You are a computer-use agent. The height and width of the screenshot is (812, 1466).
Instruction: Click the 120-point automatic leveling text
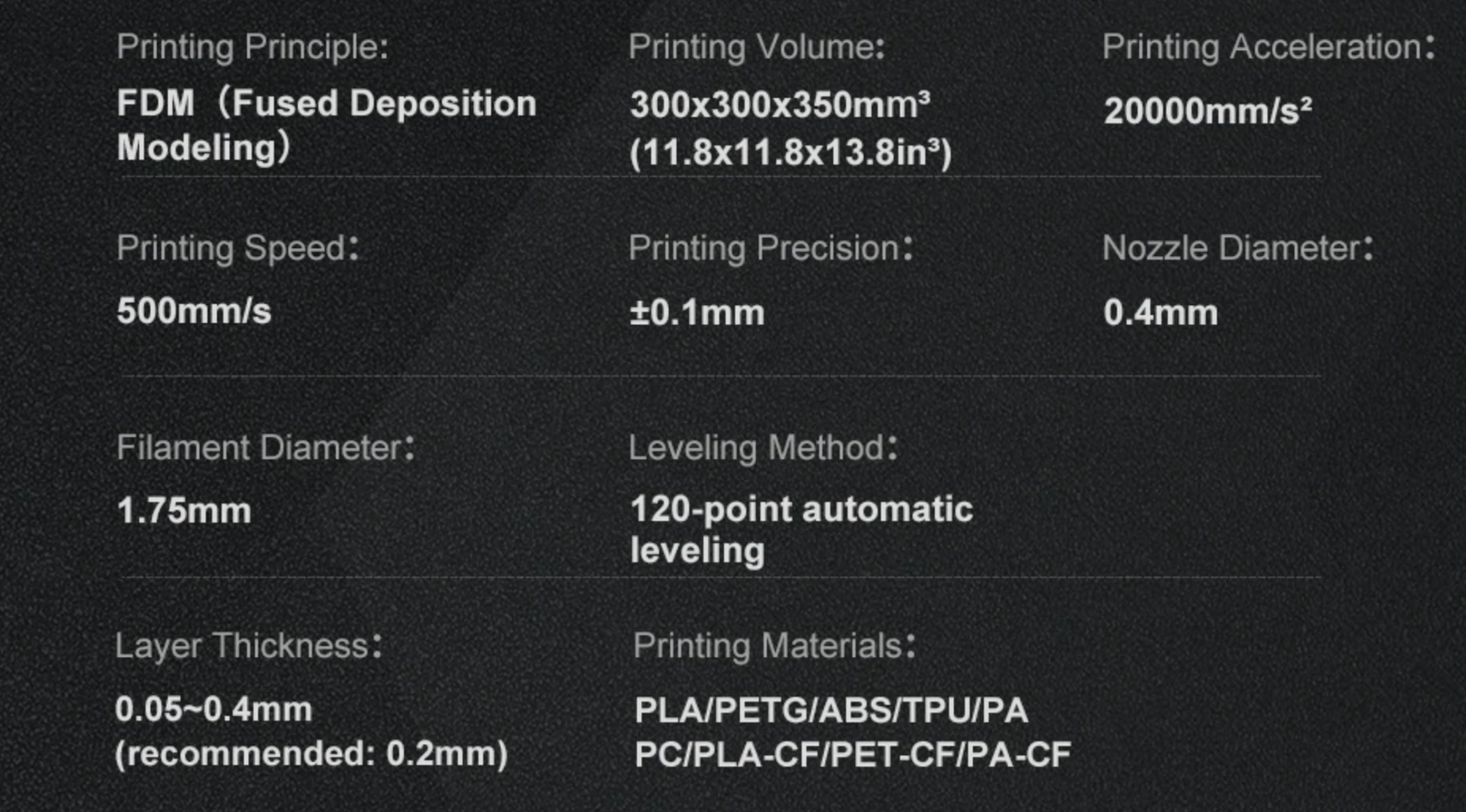(x=801, y=529)
